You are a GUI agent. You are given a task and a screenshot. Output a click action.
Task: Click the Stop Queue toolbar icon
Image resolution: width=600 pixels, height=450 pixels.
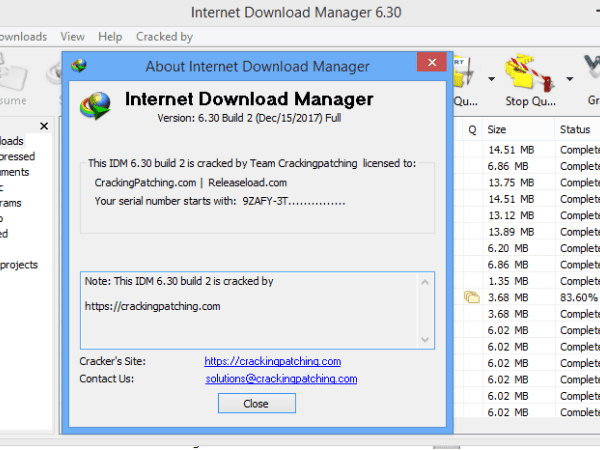pos(530,75)
